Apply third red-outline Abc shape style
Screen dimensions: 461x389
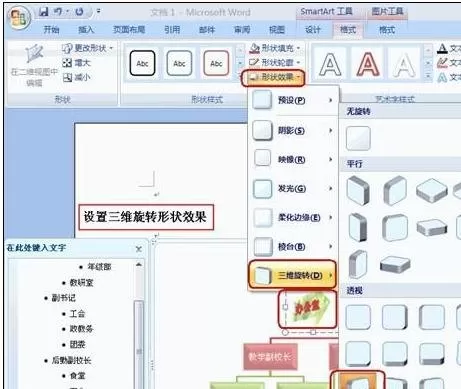click(216, 63)
